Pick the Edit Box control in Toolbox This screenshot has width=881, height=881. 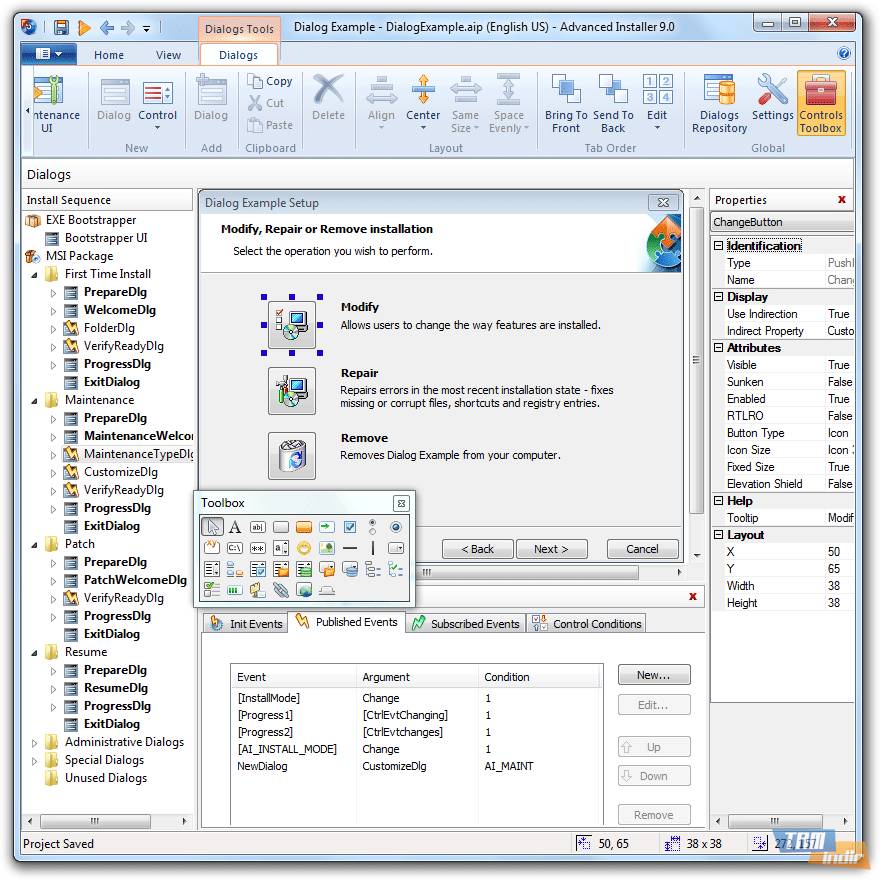[258, 527]
